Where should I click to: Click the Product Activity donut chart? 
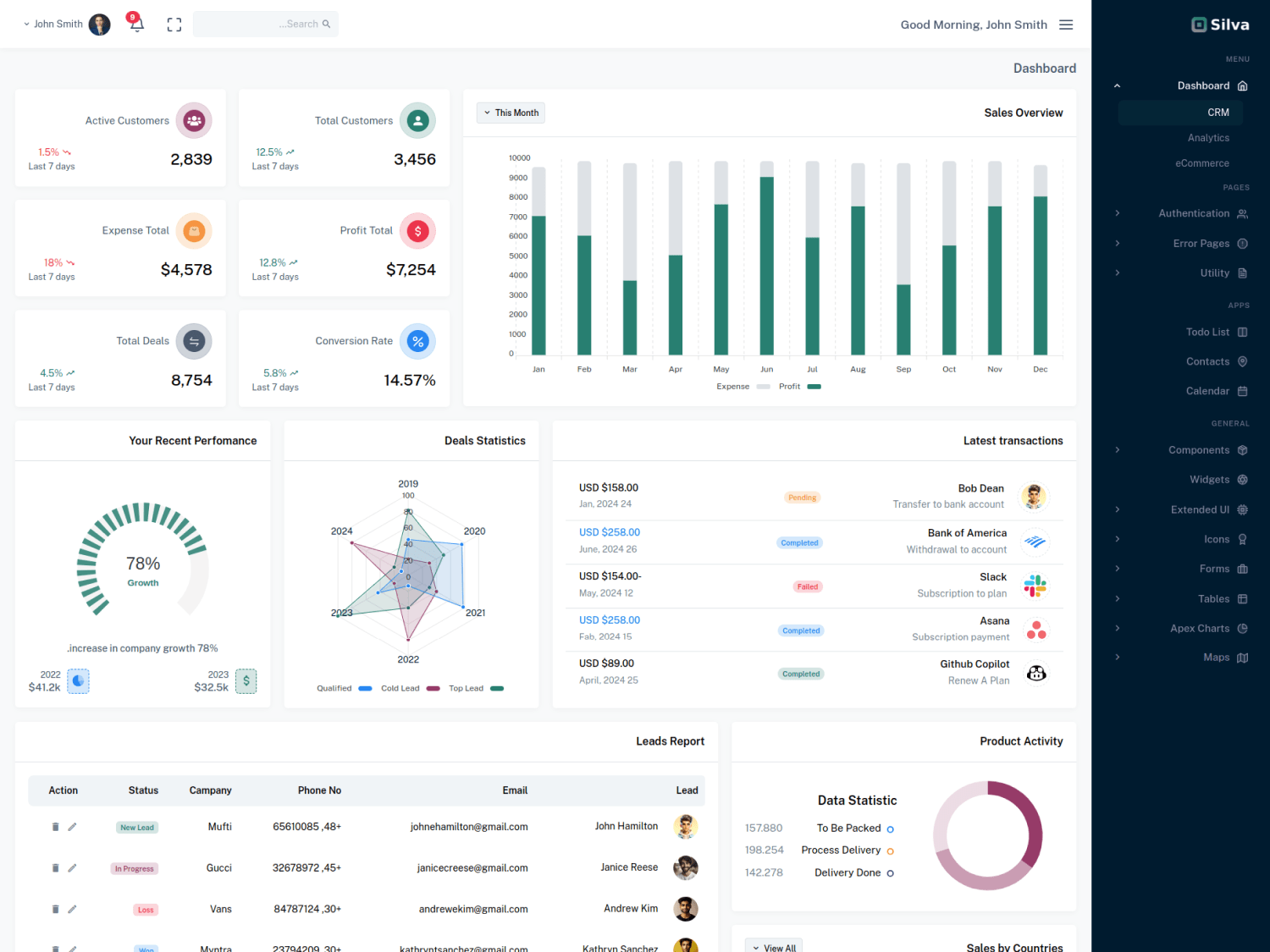tap(987, 835)
